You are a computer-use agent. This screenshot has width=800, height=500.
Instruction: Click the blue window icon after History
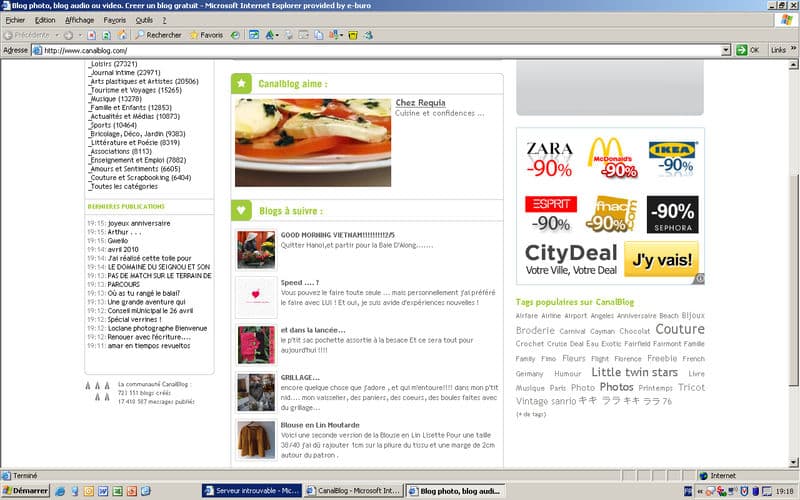254,35
